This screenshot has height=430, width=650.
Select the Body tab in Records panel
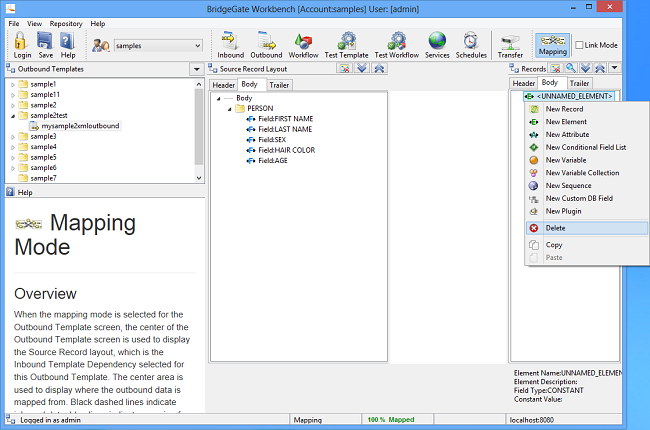pyautogui.click(x=550, y=83)
